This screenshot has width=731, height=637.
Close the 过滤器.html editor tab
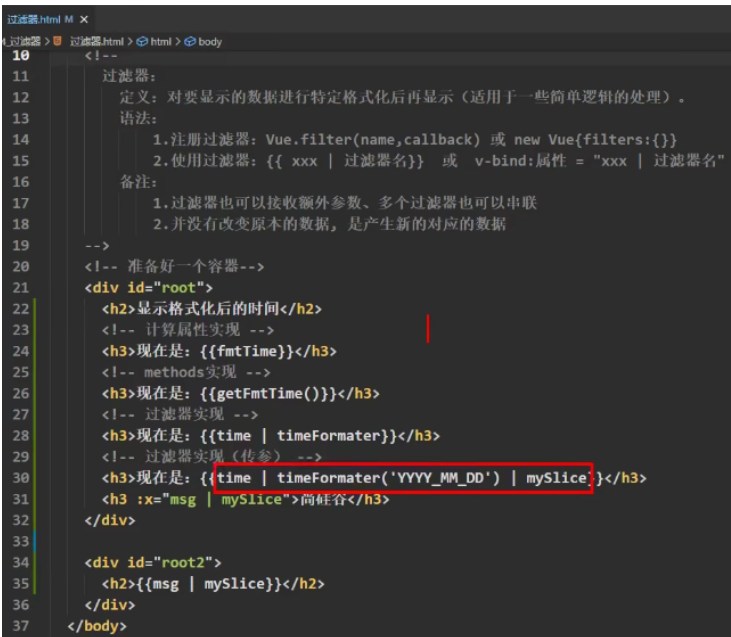click(x=83, y=19)
